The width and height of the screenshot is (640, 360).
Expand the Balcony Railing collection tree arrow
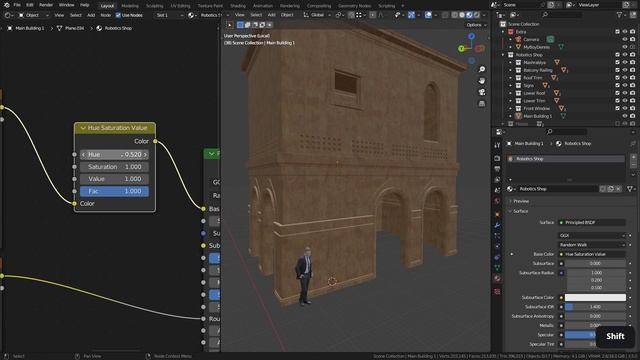click(x=510, y=70)
